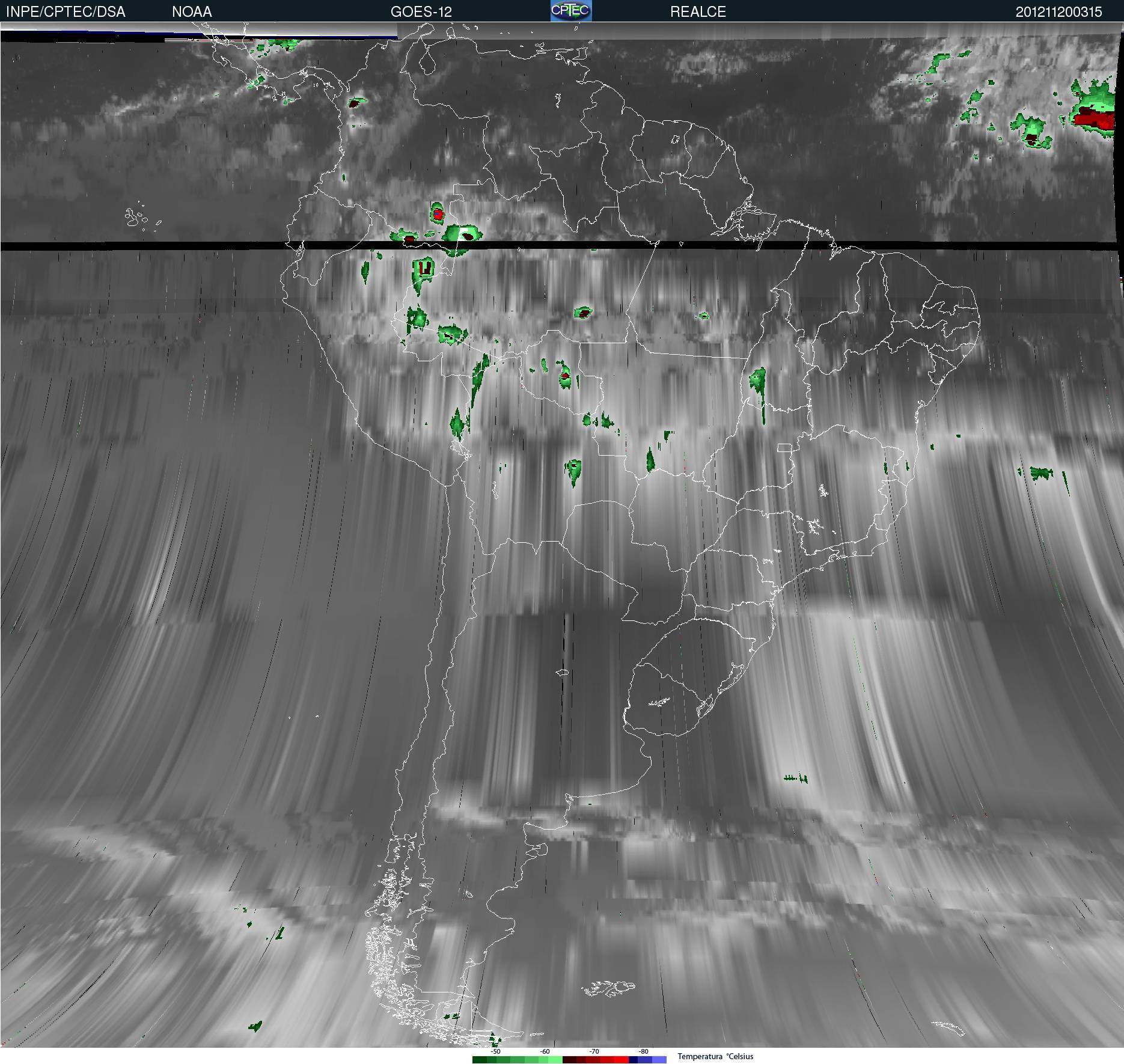The image size is (1124, 1064).
Task: Click the -50 label on temperature scale
Action: [x=495, y=1051]
